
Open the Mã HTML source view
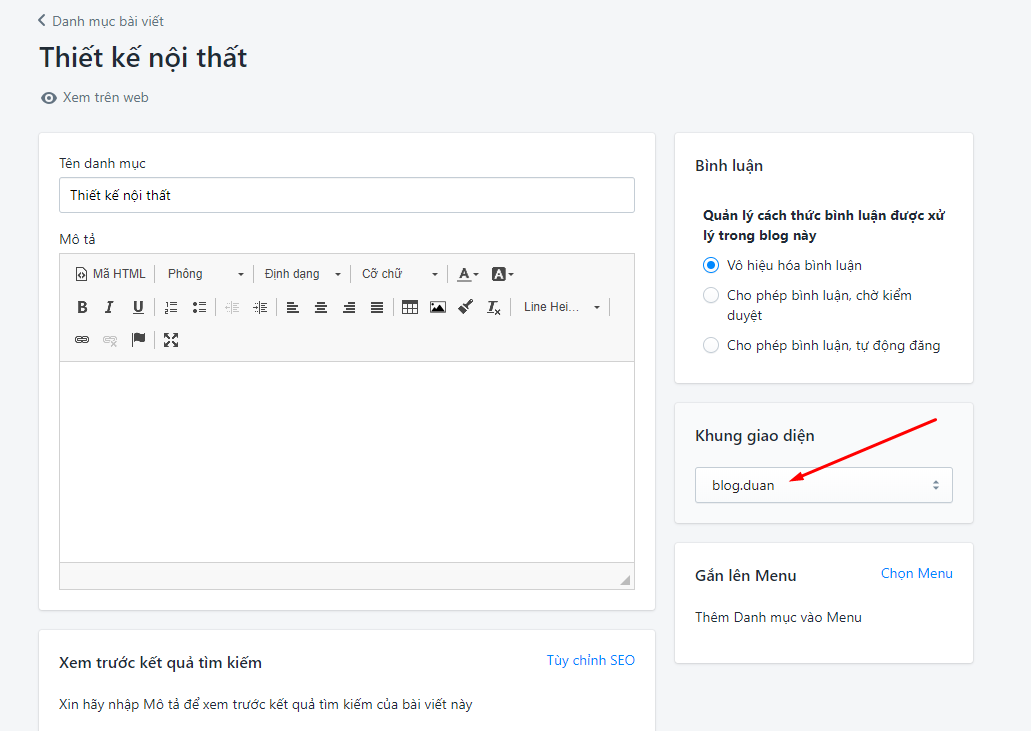click(x=110, y=274)
